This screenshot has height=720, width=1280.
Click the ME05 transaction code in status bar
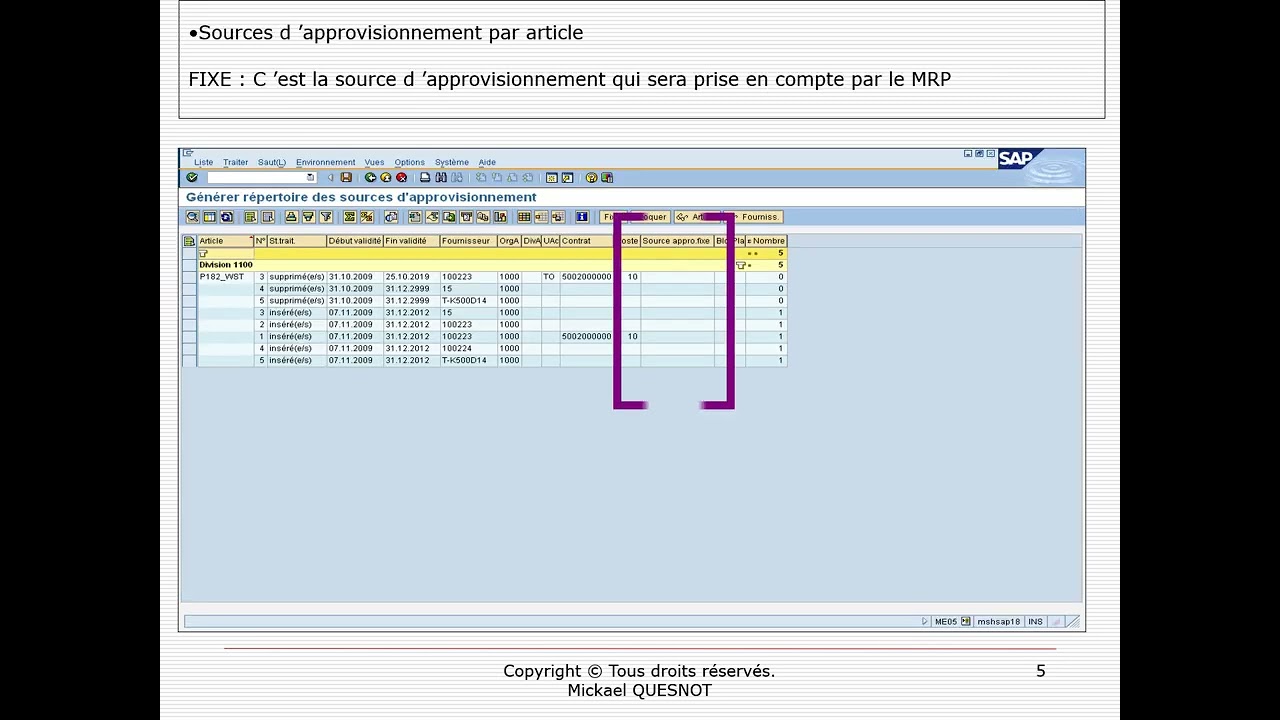[945, 621]
